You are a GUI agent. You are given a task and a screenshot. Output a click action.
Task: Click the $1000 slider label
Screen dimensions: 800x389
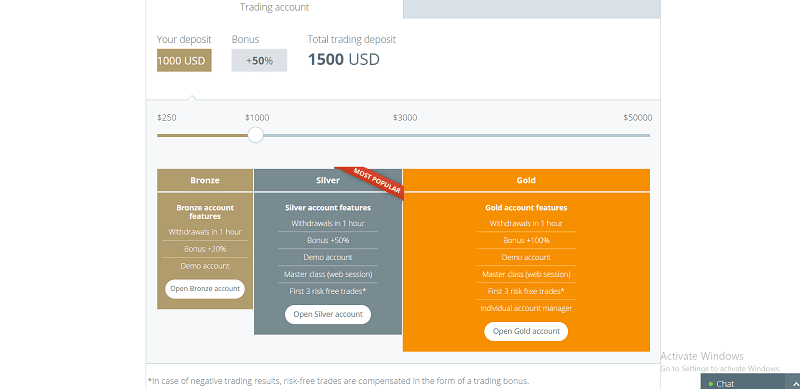(x=257, y=118)
